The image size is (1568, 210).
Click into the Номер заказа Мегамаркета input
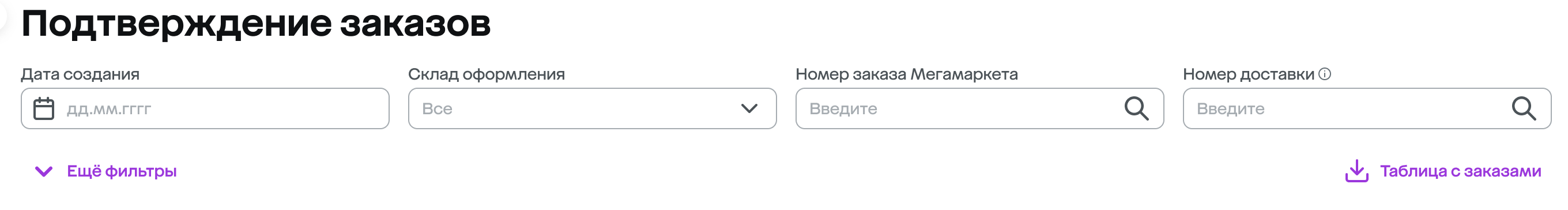pos(979,108)
